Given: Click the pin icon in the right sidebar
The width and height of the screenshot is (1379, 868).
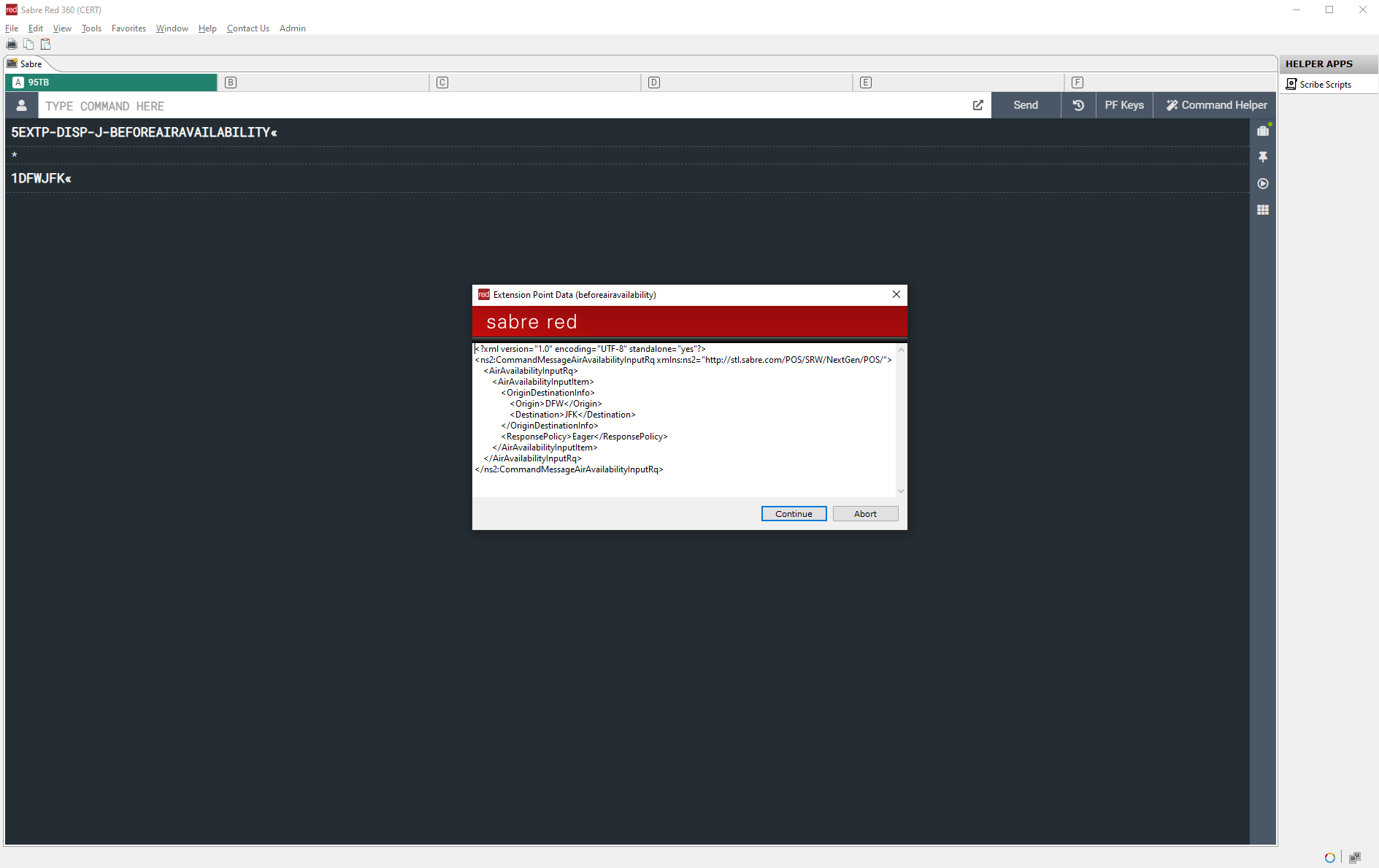Looking at the screenshot, I should [x=1263, y=157].
